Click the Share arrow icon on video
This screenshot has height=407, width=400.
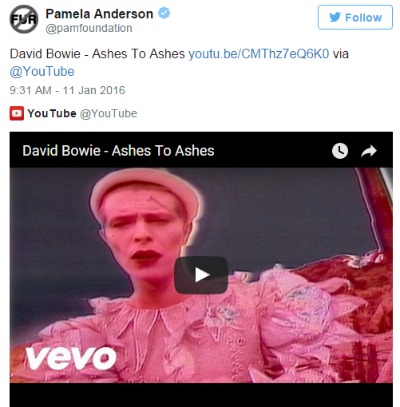[x=369, y=151]
